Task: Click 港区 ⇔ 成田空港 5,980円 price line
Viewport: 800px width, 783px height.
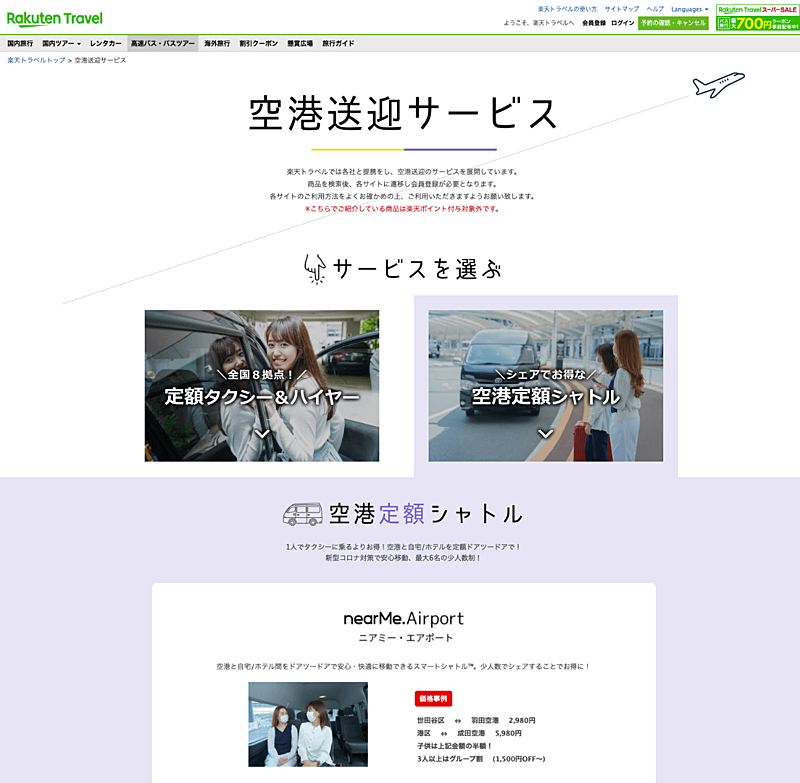Action: coord(469,733)
